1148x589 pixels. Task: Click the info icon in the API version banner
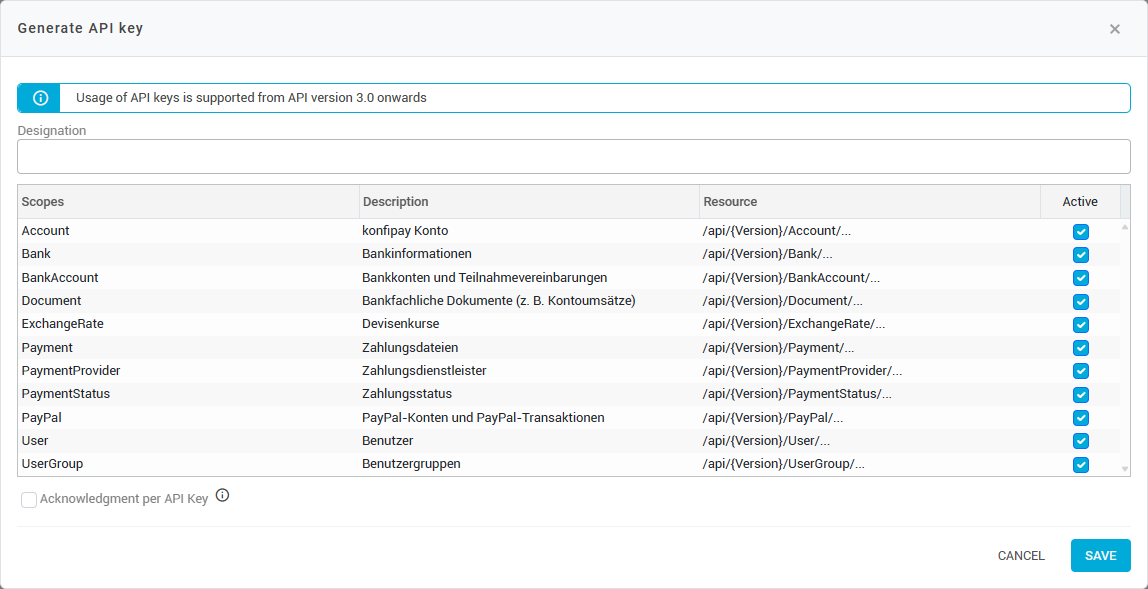click(x=40, y=98)
